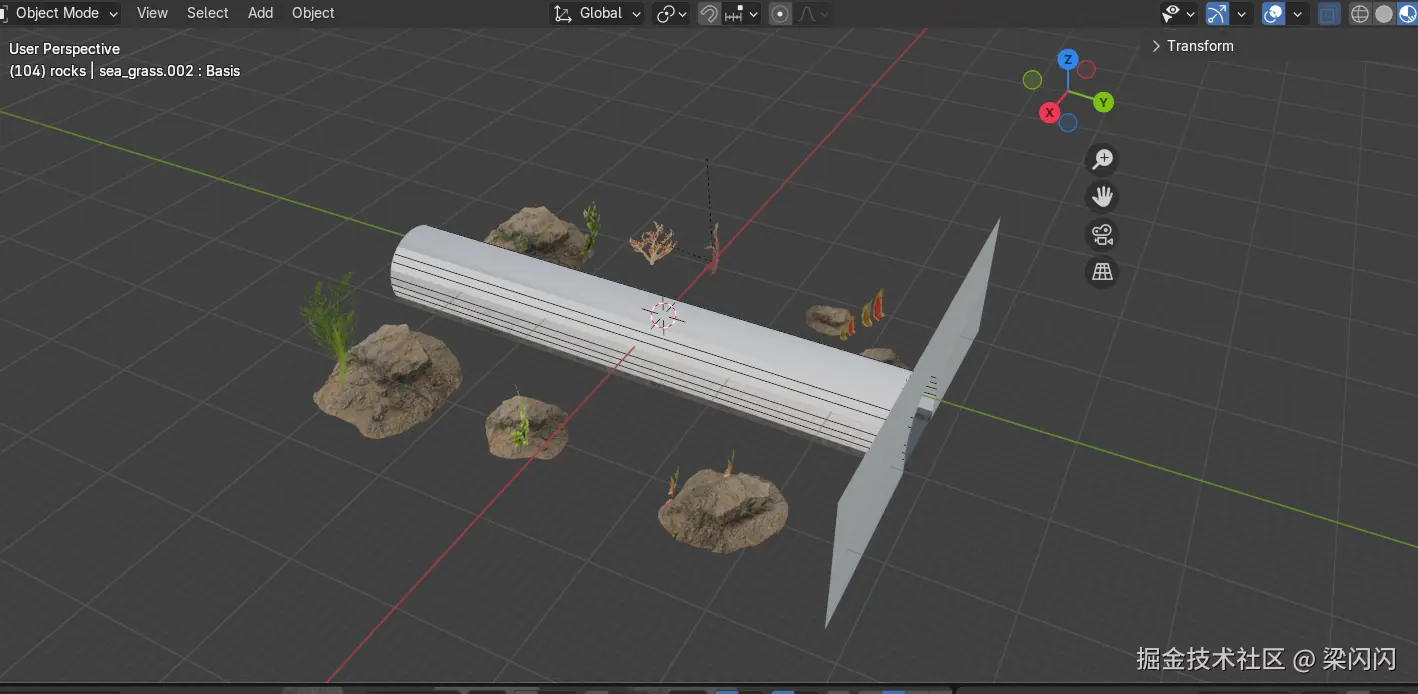Open the Object menu
Image resolution: width=1418 pixels, height=694 pixels.
click(x=313, y=13)
